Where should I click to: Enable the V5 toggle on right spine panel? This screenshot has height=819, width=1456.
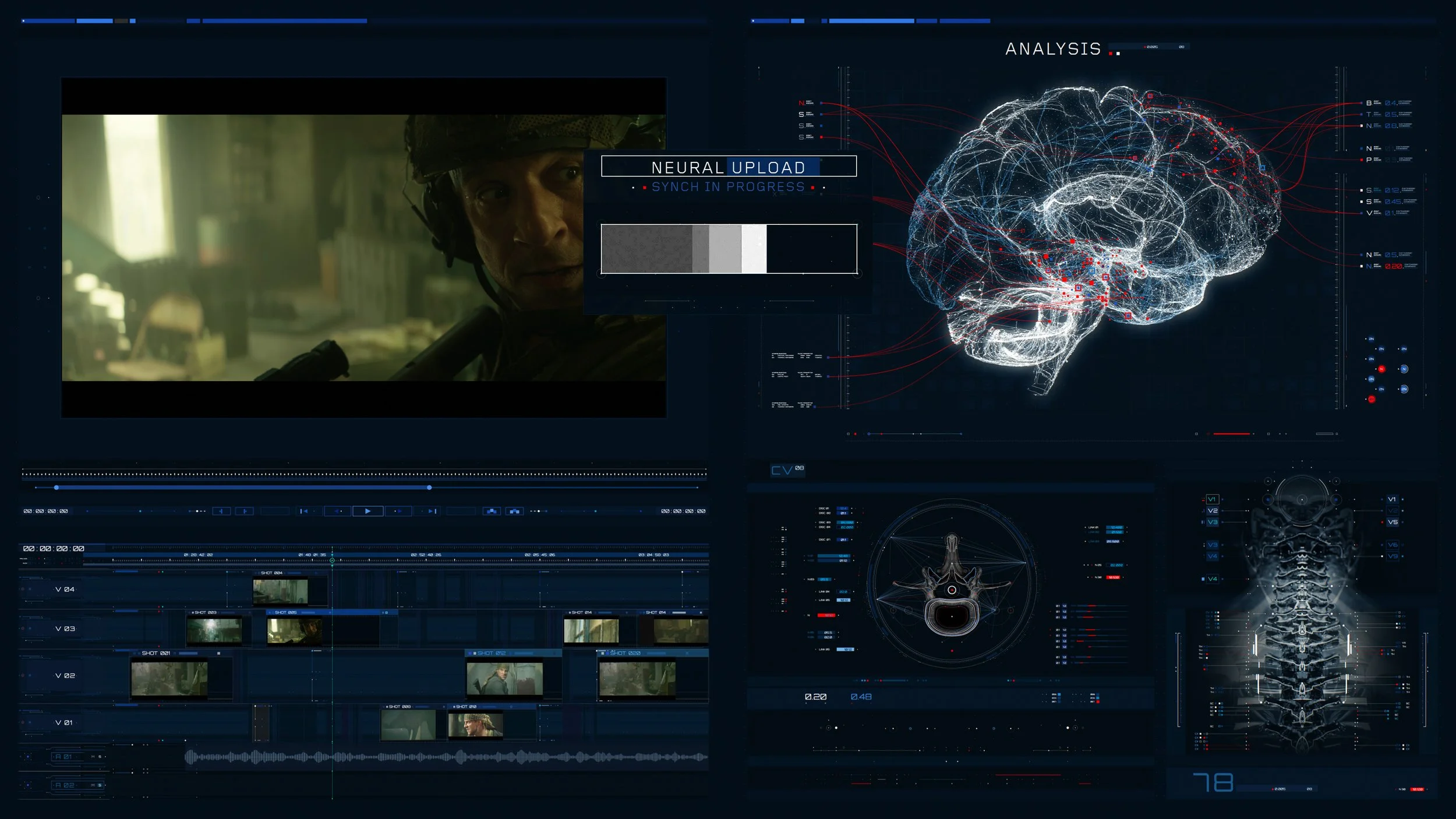(x=1393, y=523)
